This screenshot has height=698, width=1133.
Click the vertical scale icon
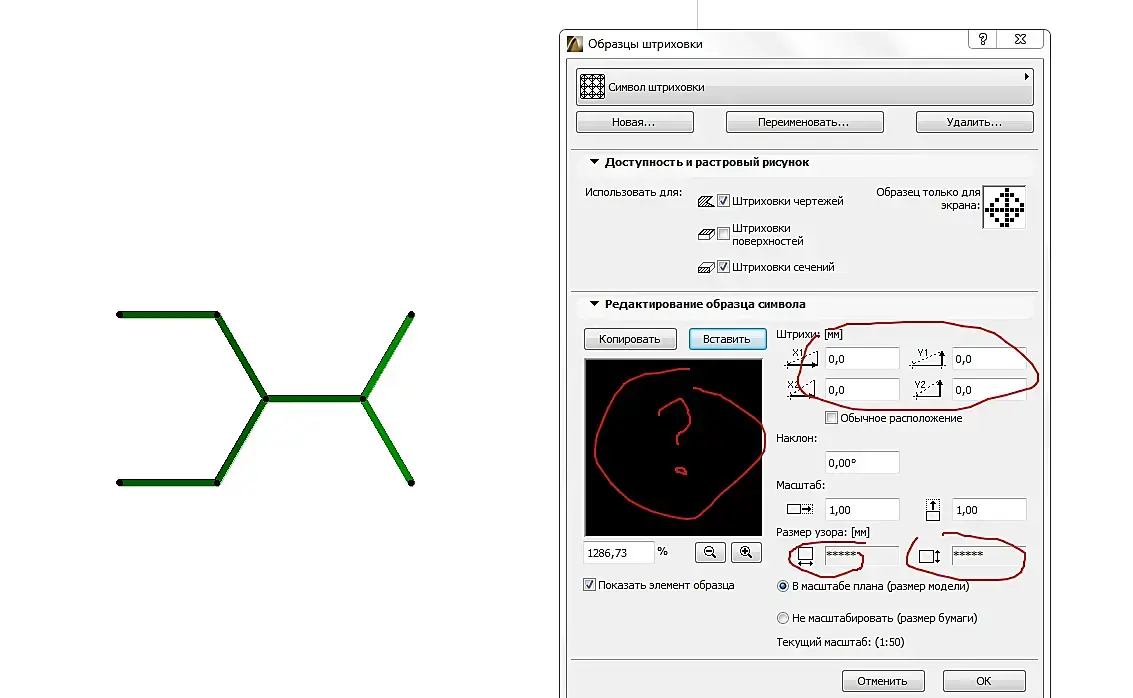coord(933,509)
